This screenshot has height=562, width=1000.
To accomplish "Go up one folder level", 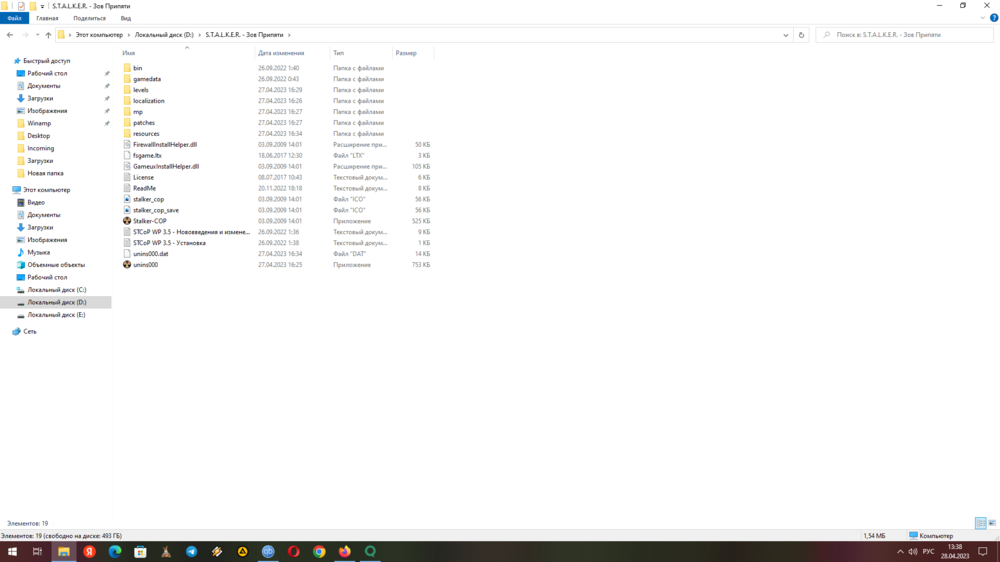I will tap(48, 35).
